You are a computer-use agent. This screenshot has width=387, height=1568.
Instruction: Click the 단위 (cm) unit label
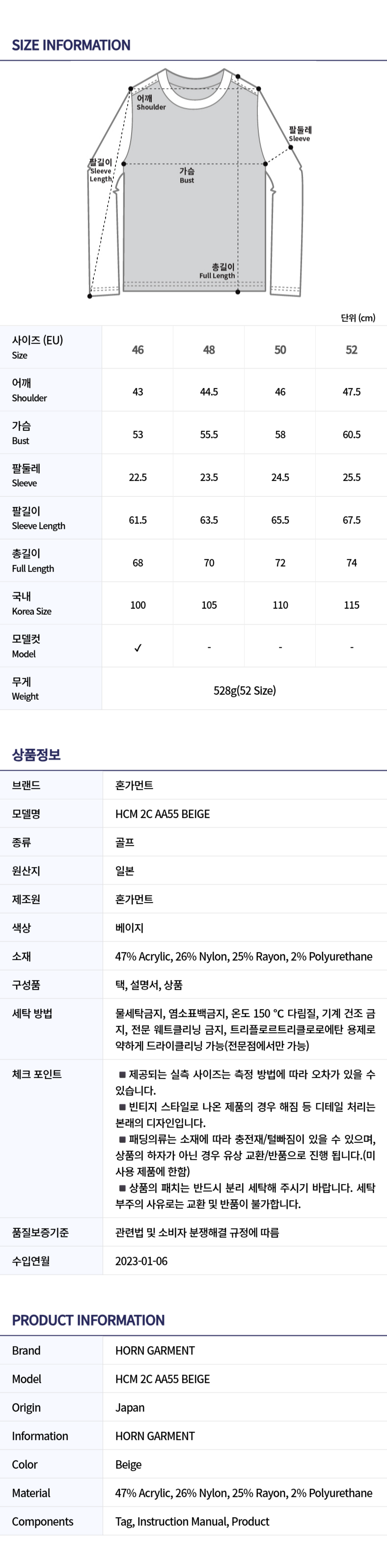358,318
